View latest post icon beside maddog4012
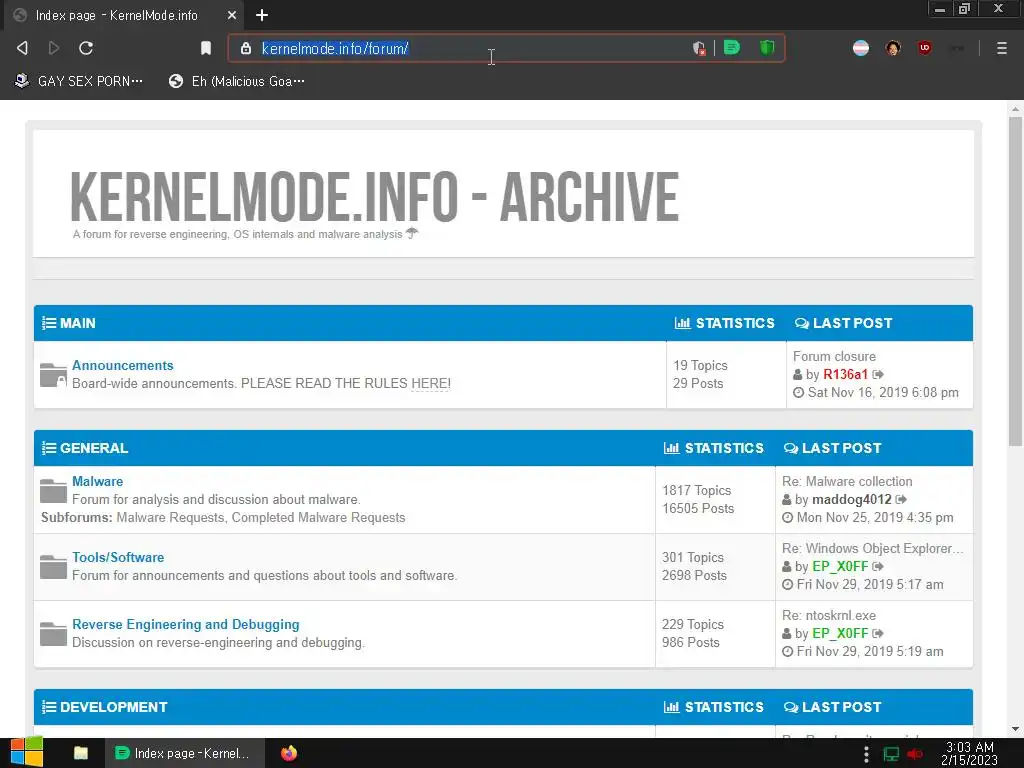This screenshot has width=1024, height=768. [x=901, y=500]
